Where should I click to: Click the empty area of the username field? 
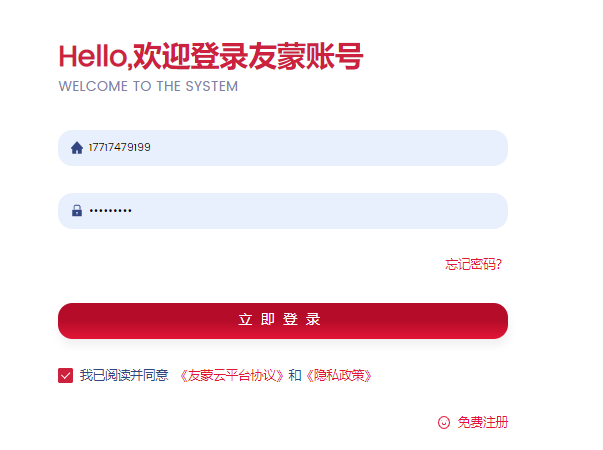[327, 148]
